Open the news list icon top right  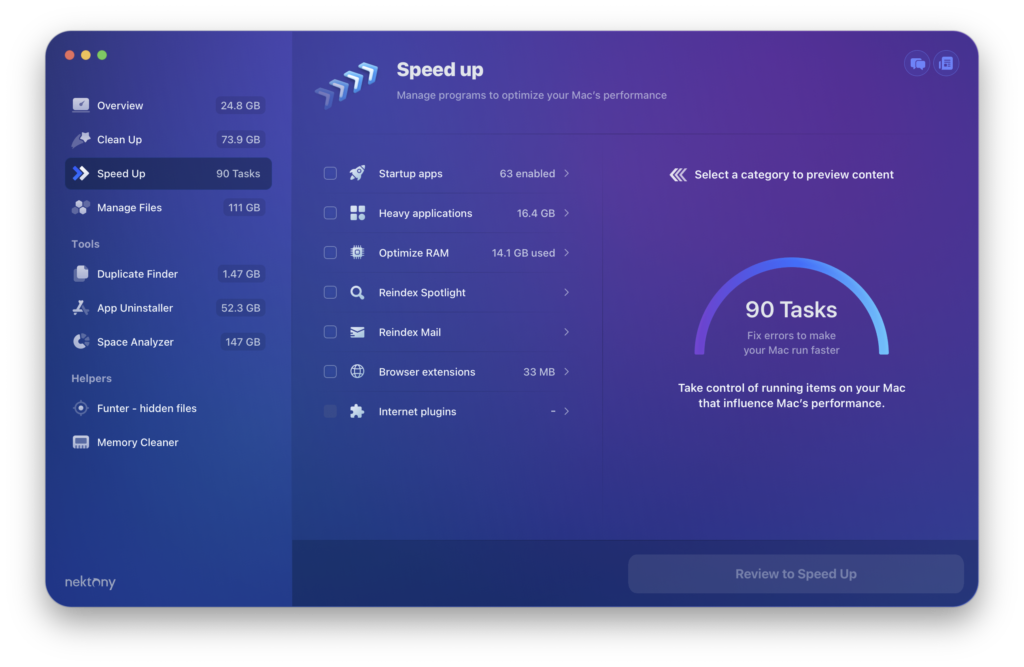pyautogui.click(x=946, y=63)
